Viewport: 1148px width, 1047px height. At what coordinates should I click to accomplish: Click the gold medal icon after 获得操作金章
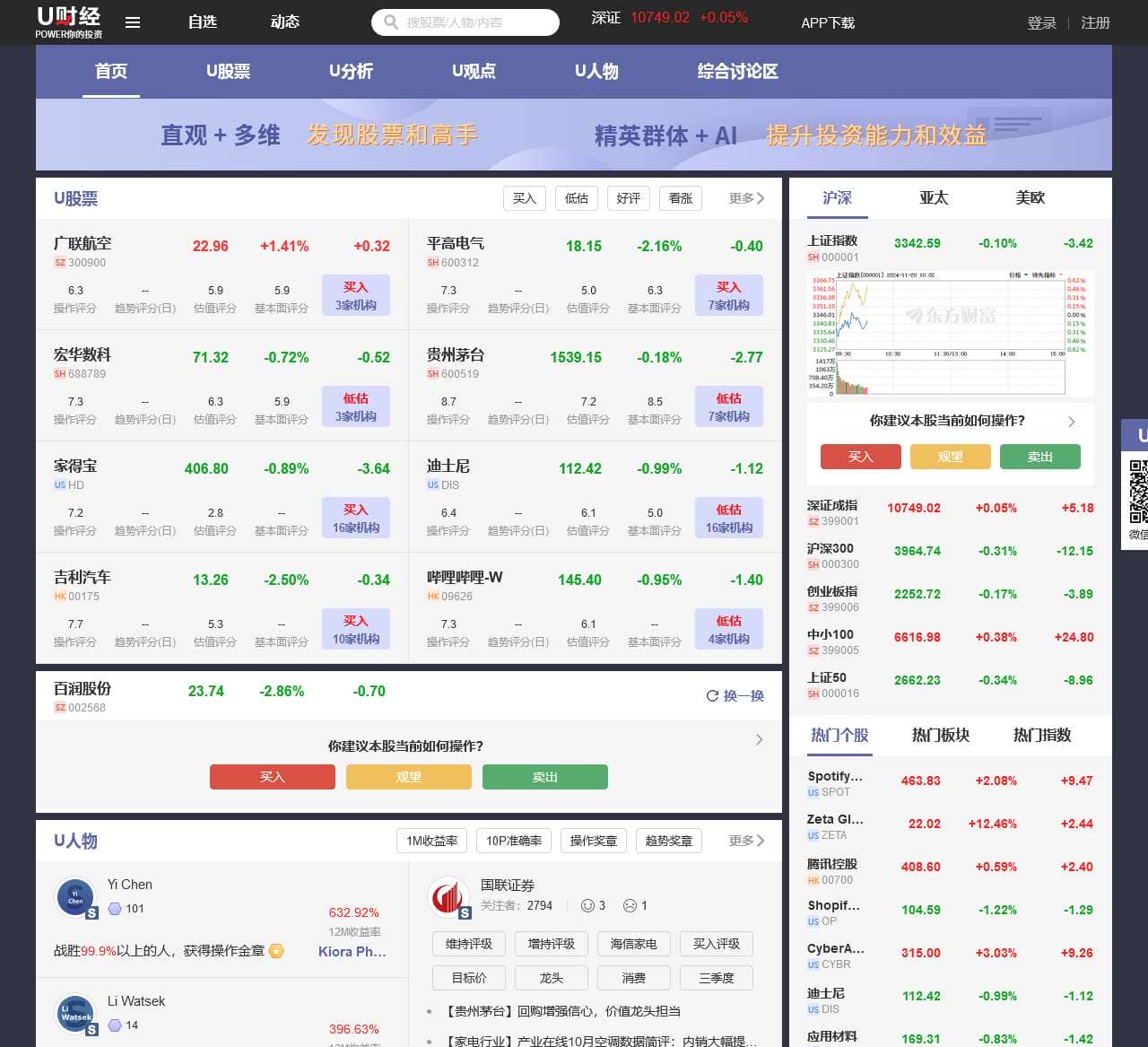tap(276, 951)
